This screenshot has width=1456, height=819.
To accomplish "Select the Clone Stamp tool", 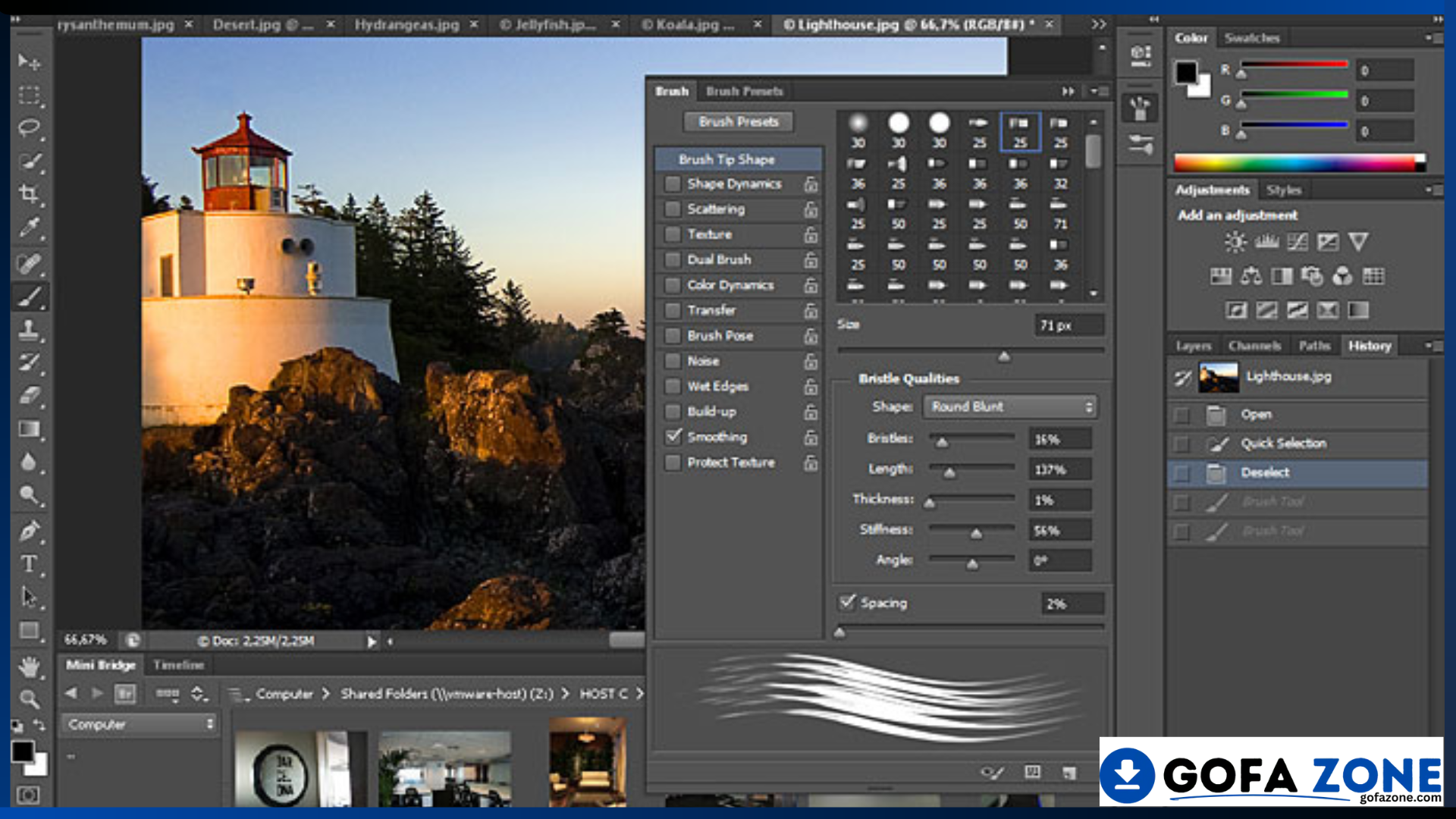I will (x=29, y=329).
